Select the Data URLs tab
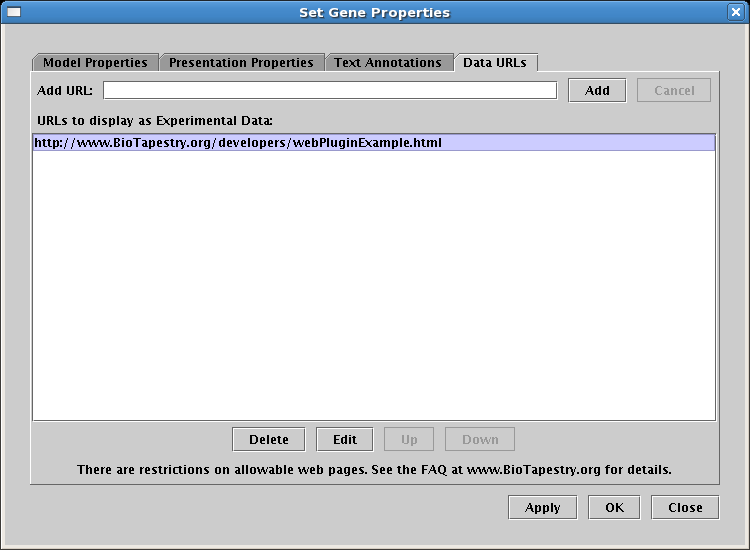750x550 pixels. tap(495, 62)
